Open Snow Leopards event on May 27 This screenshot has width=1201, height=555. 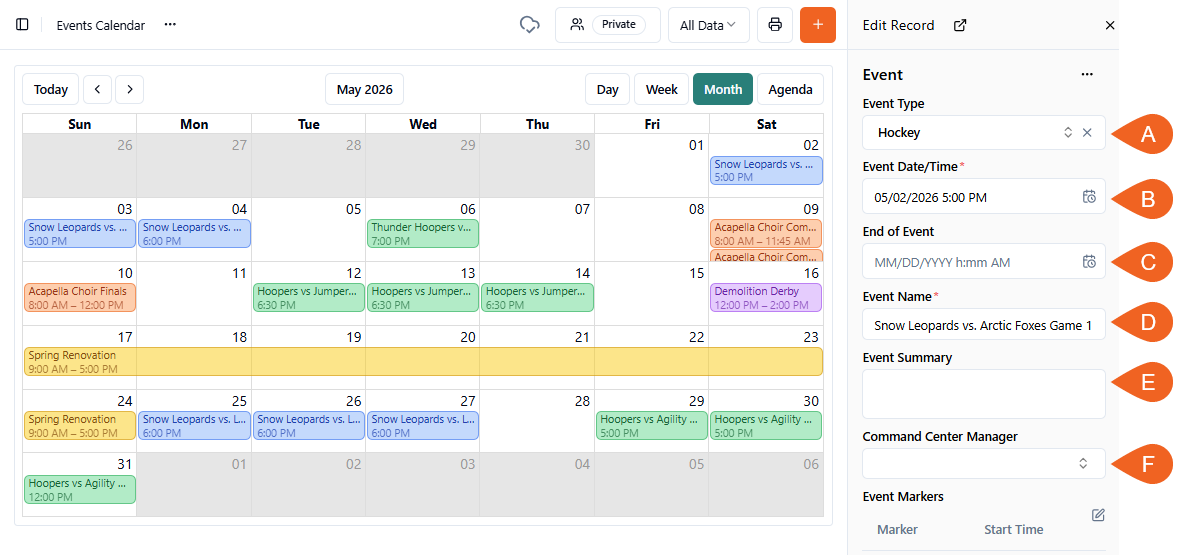tap(423, 426)
